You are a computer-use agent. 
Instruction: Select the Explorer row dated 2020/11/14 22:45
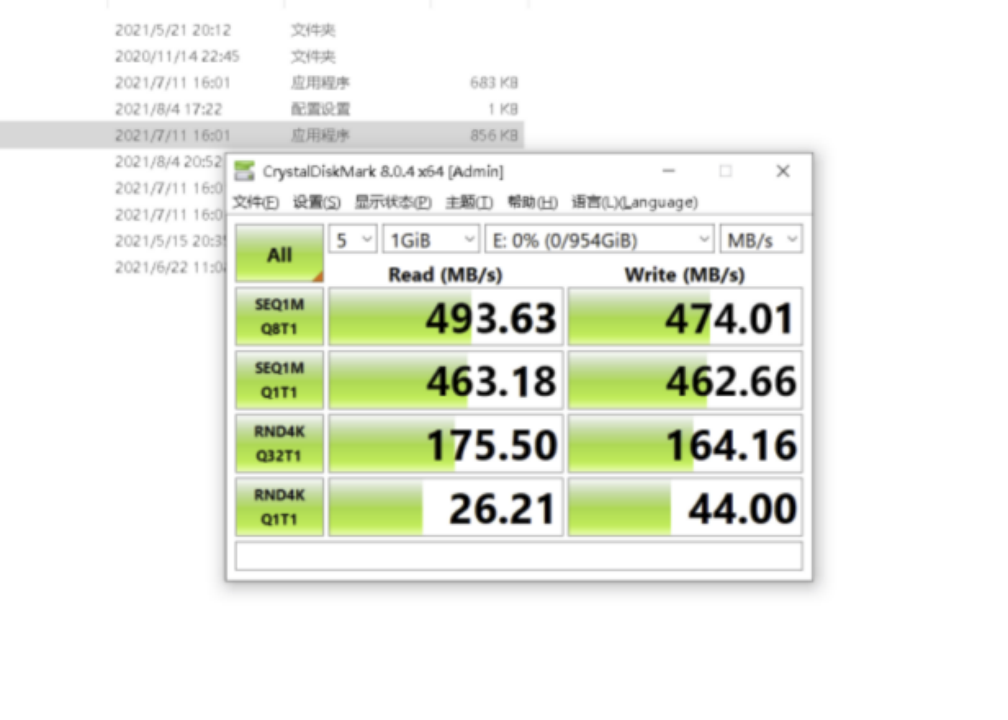pyautogui.click(x=262, y=57)
